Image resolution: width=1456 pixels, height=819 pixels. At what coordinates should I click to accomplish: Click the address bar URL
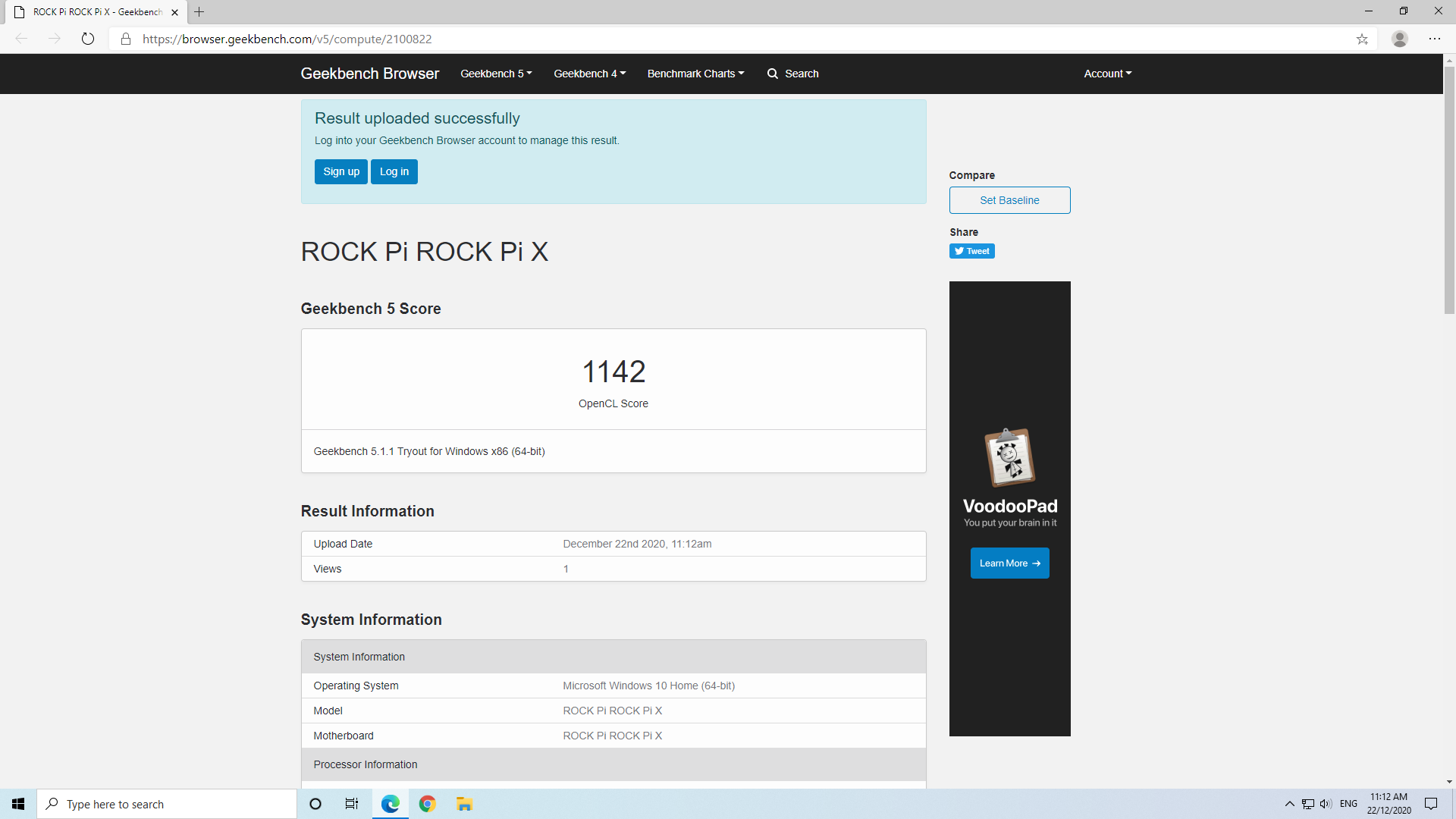pyautogui.click(x=287, y=39)
